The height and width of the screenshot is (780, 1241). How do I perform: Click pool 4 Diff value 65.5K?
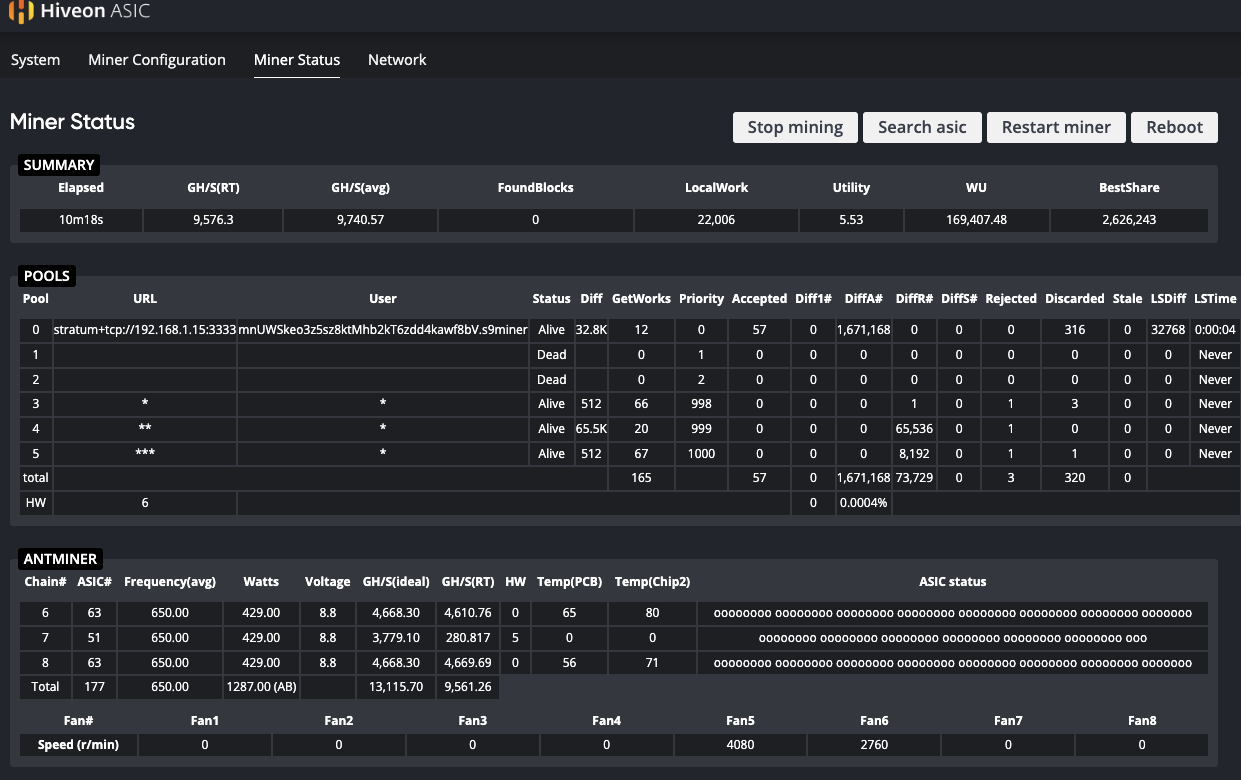[591, 428]
